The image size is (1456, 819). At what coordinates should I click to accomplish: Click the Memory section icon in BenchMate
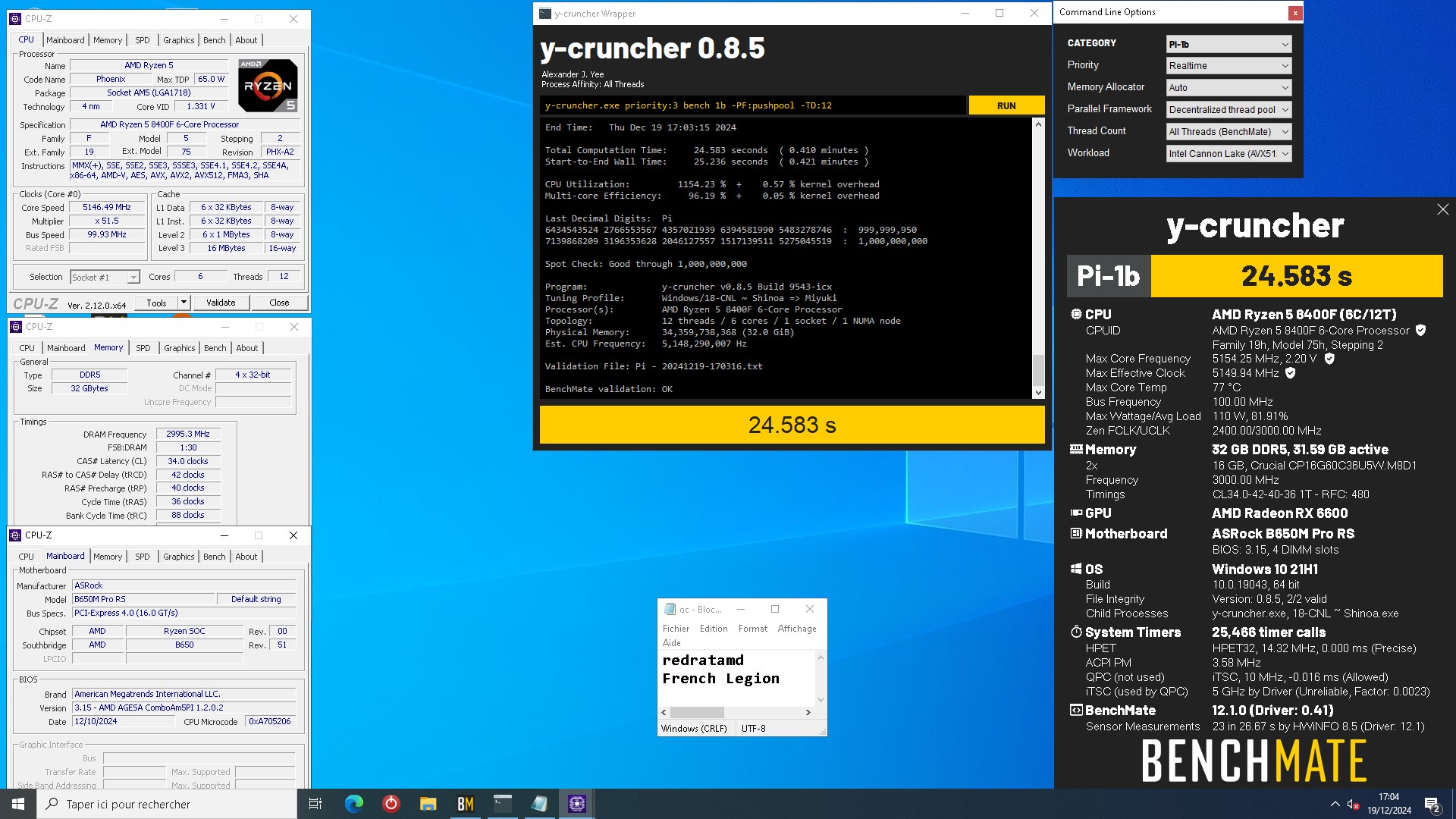[x=1076, y=449]
